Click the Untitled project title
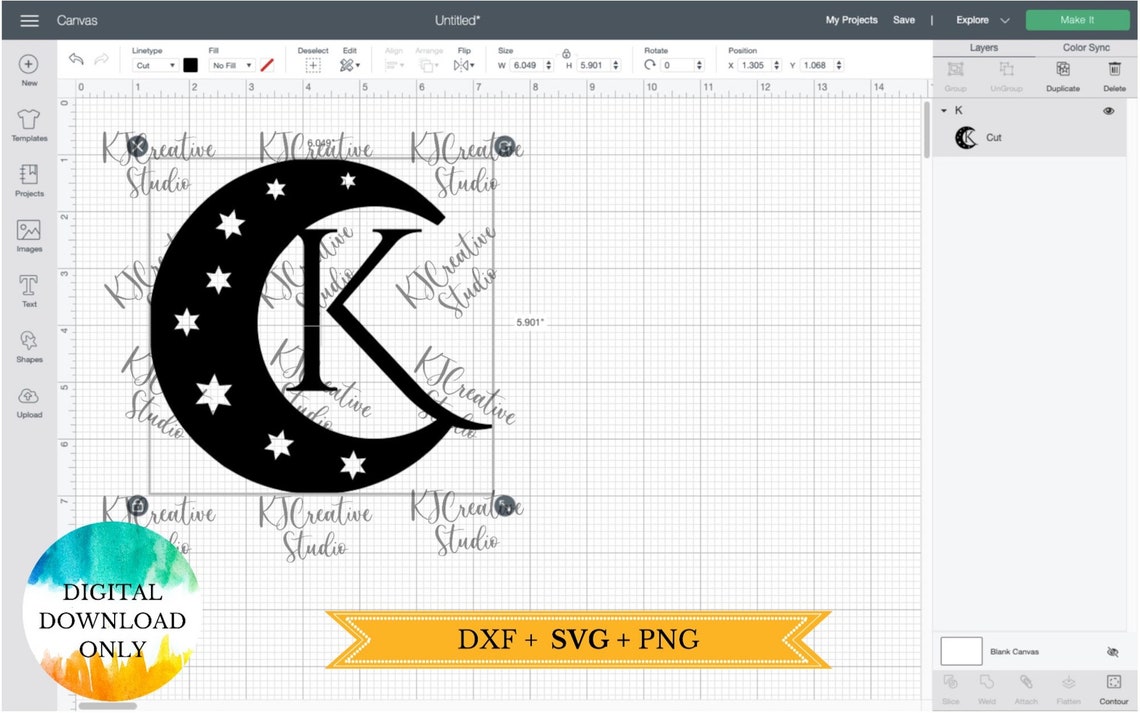The height and width of the screenshot is (713, 1140). click(x=457, y=20)
